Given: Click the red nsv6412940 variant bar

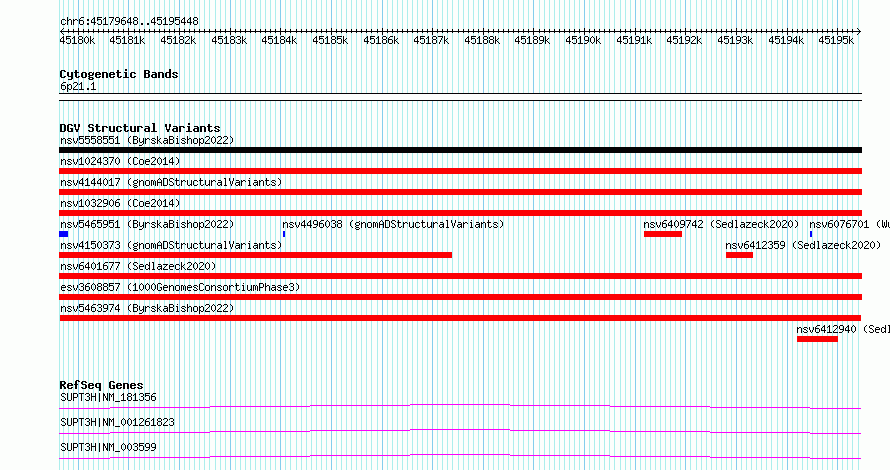Looking at the screenshot, I should pos(817,339).
